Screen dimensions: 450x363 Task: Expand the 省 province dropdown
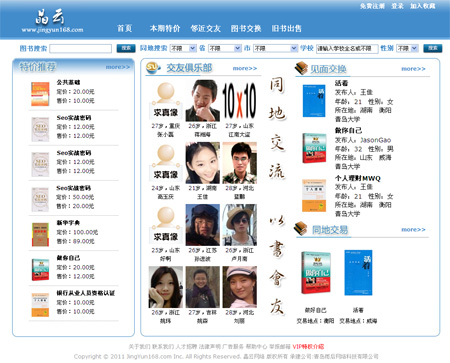click(225, 49)
